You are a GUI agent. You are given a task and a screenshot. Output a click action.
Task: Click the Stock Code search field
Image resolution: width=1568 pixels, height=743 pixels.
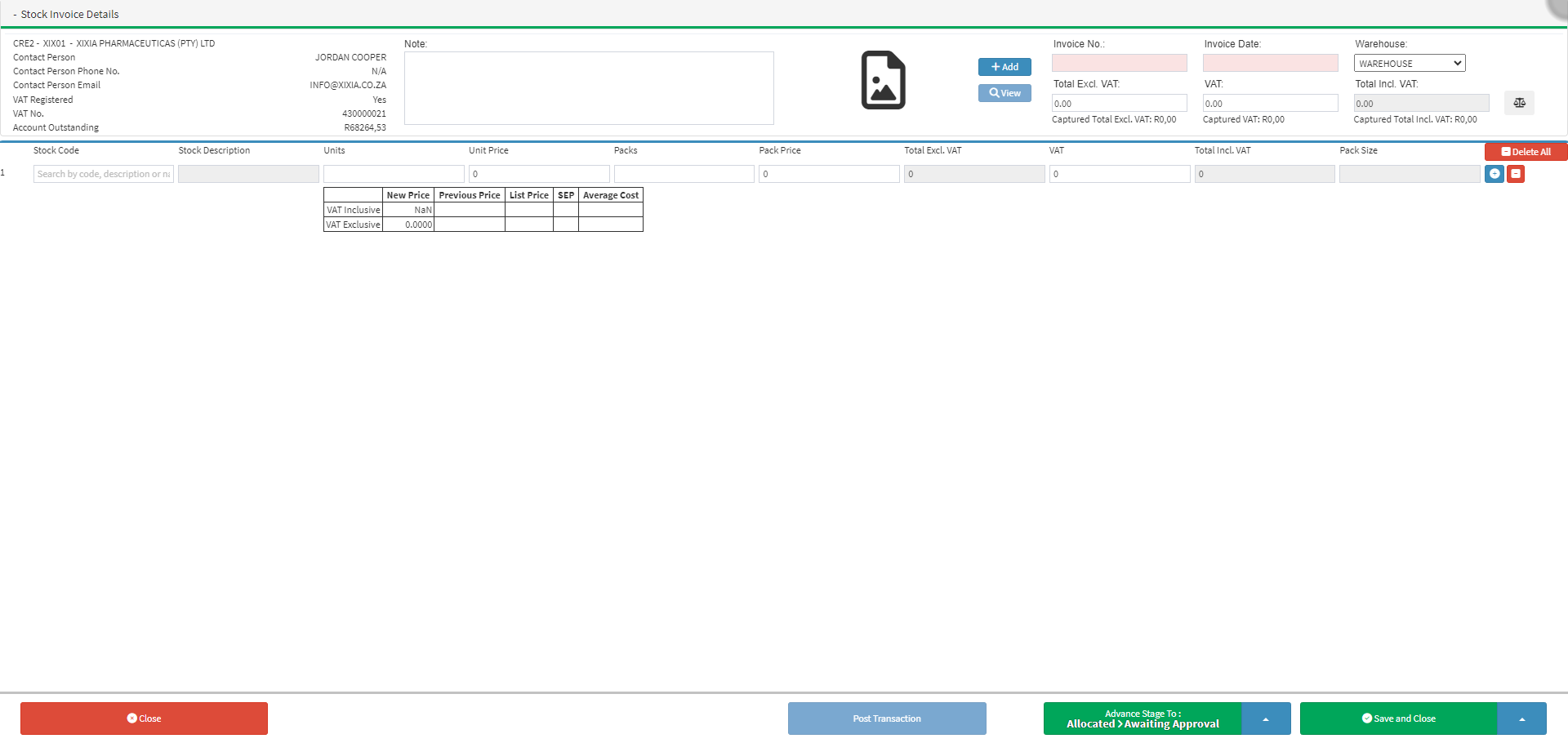104,174
